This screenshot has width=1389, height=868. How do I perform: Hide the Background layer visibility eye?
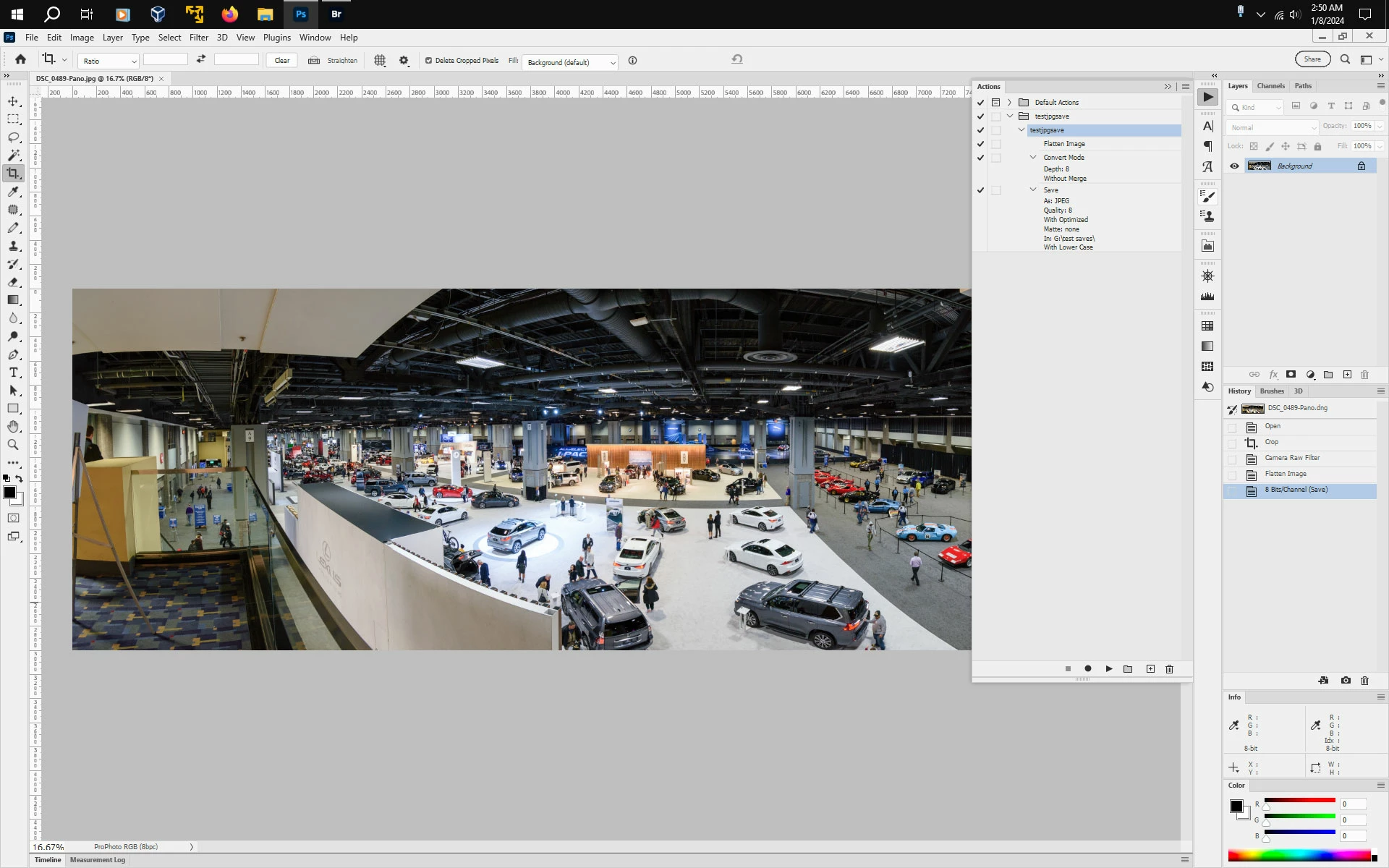[1234, 166]
